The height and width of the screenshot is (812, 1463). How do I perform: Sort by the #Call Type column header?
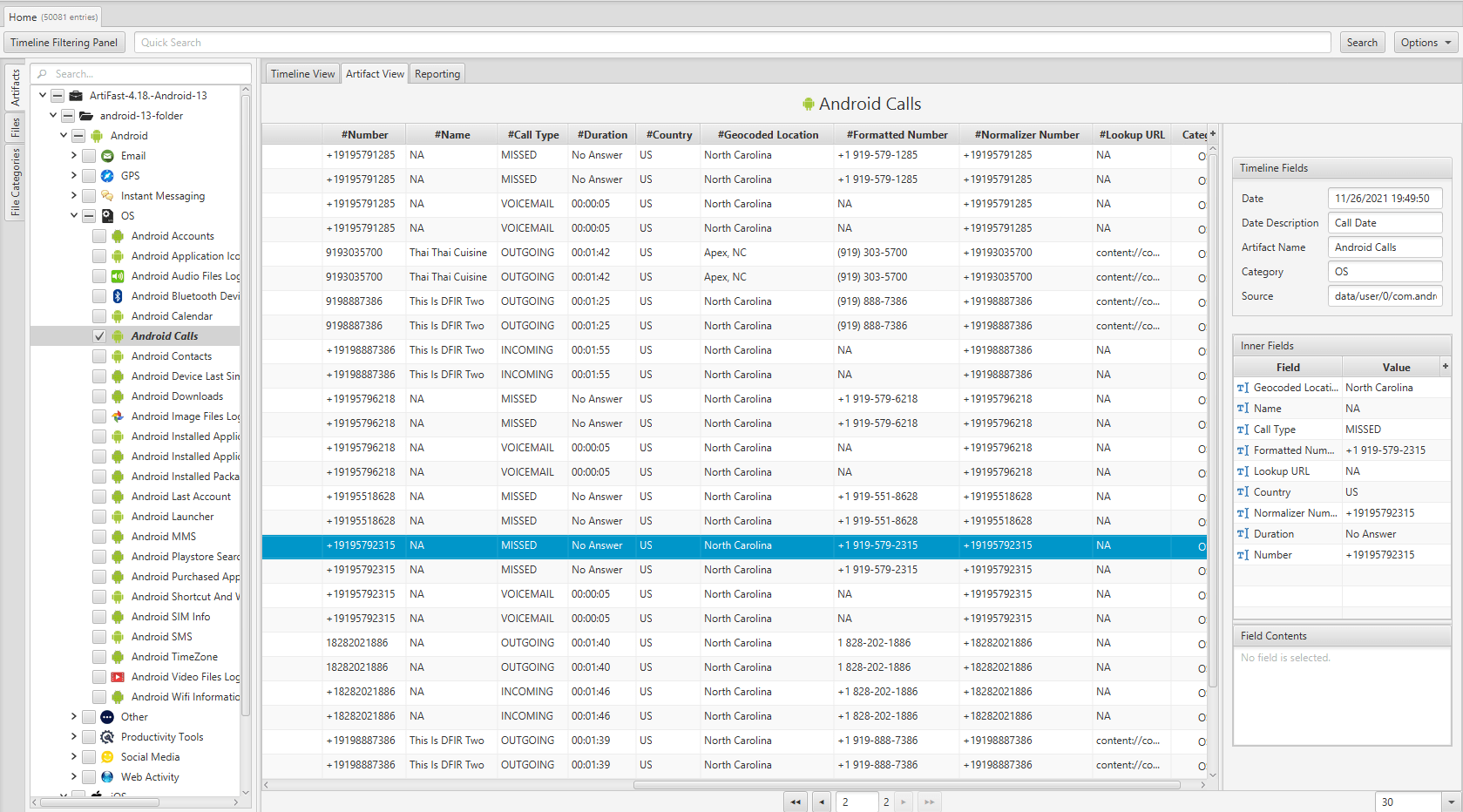pos(533,135)
